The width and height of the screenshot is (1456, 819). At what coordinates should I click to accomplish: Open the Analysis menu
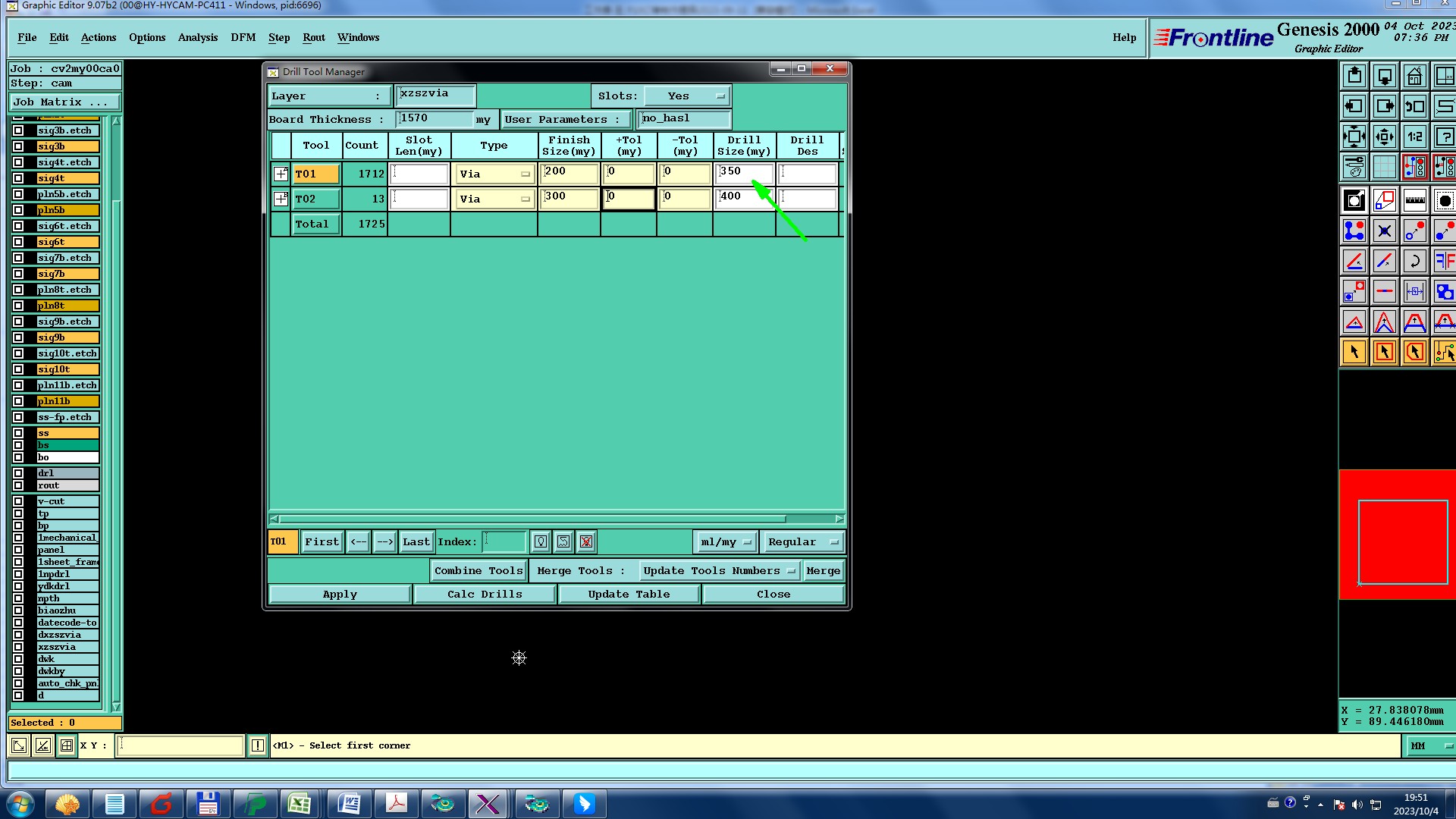click(197, 37)
